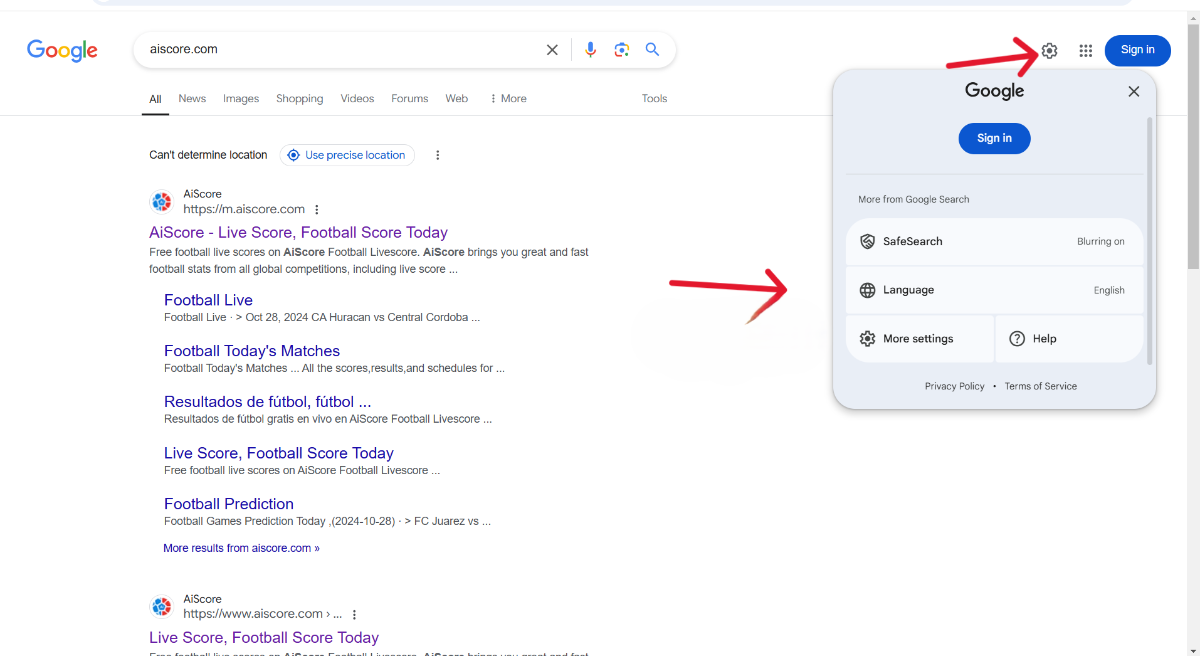Screen dimensions: 1200x656
Task: Select the All results tab
Action: (155, 99)
